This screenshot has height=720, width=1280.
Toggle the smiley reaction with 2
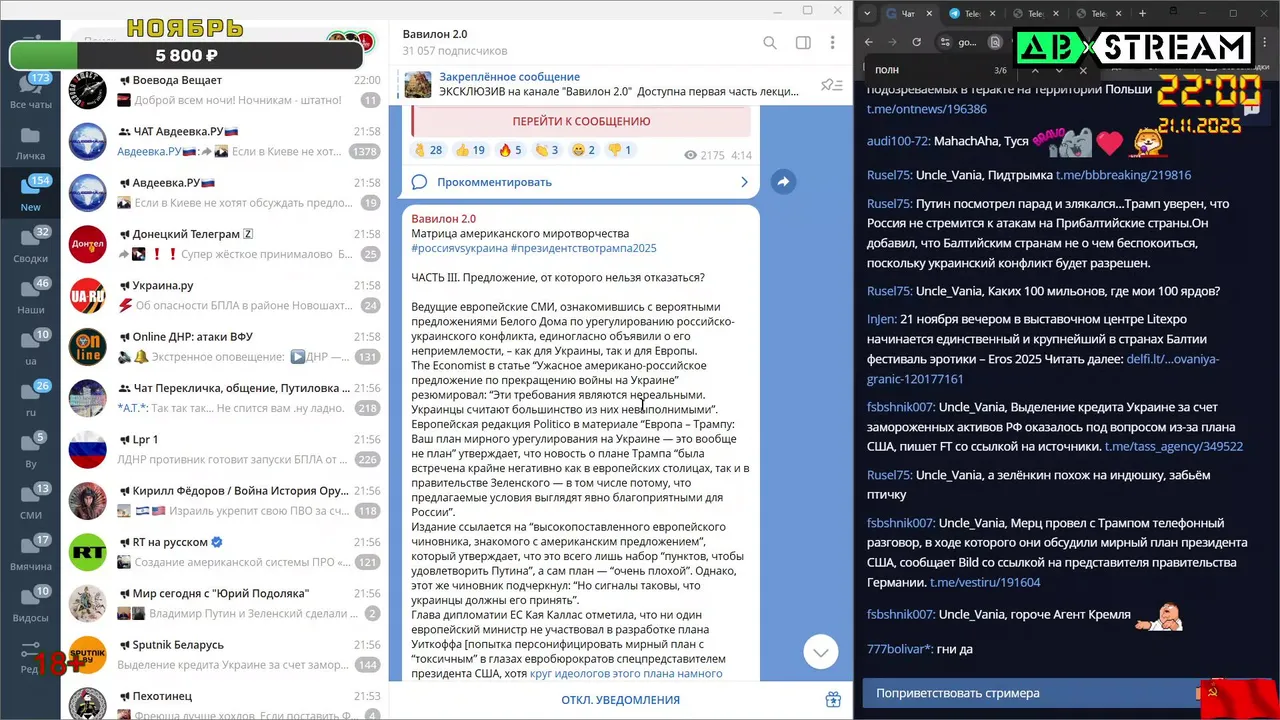[583, 150]
